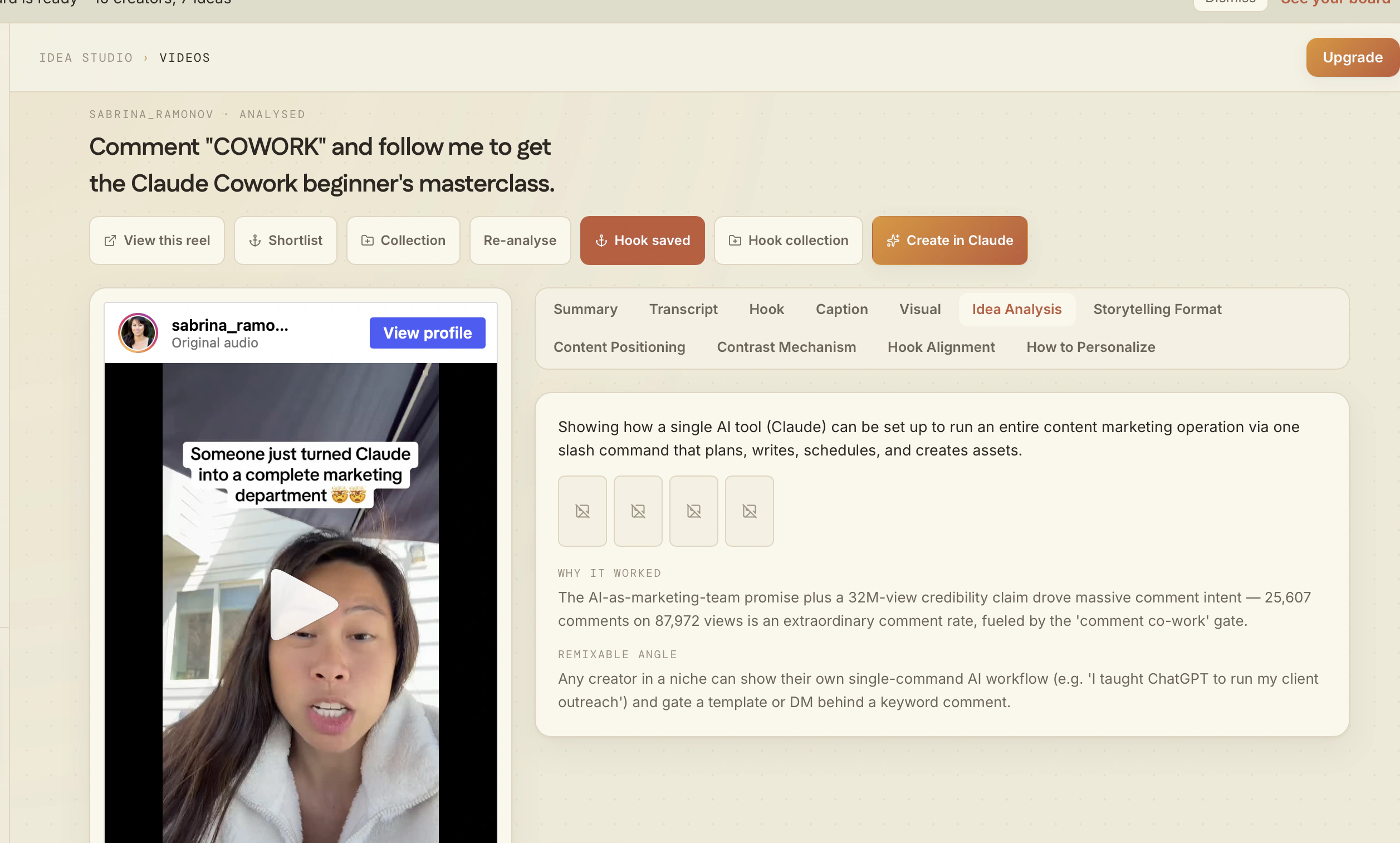
Task: View the Content Positioning tab
Action: click(x=620, y=347)
